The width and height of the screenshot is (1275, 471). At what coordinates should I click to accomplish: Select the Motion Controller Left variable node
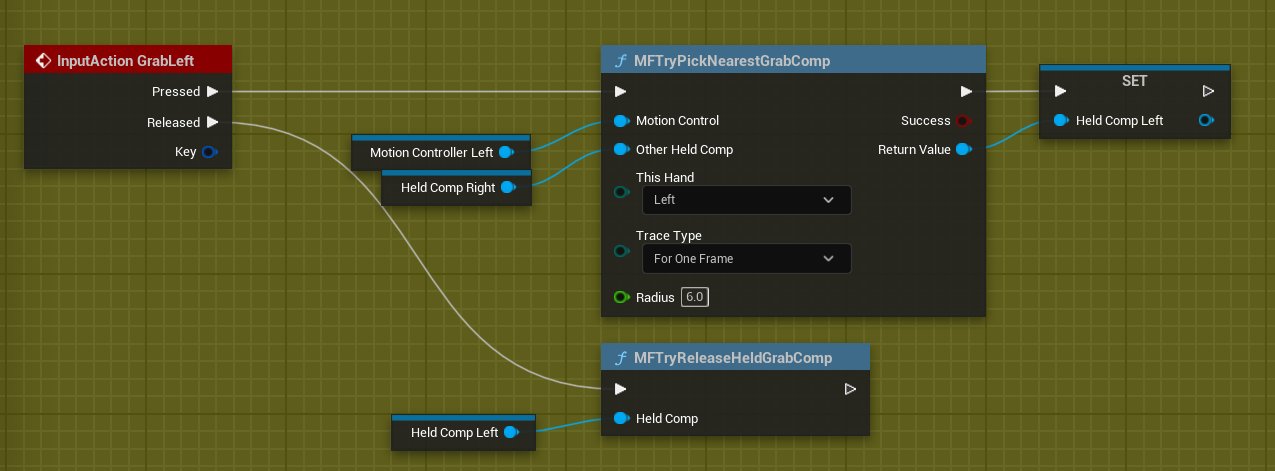click(x=431, y=153)
